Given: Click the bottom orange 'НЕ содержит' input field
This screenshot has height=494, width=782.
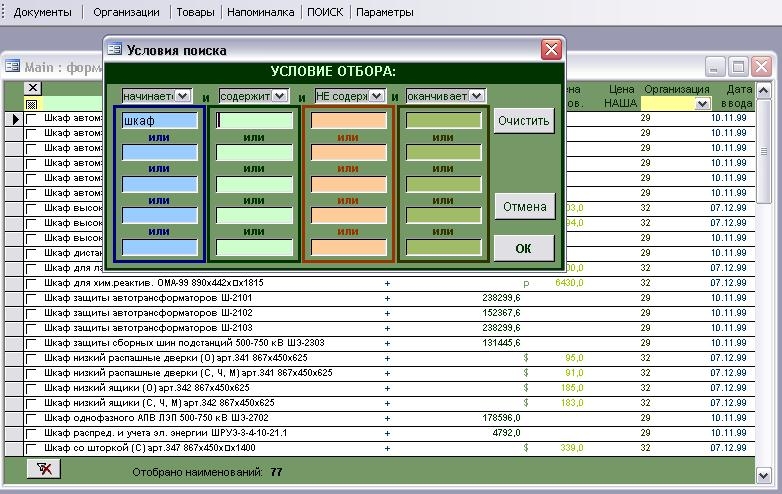Looking at the screenshot, I should point(349,247).
